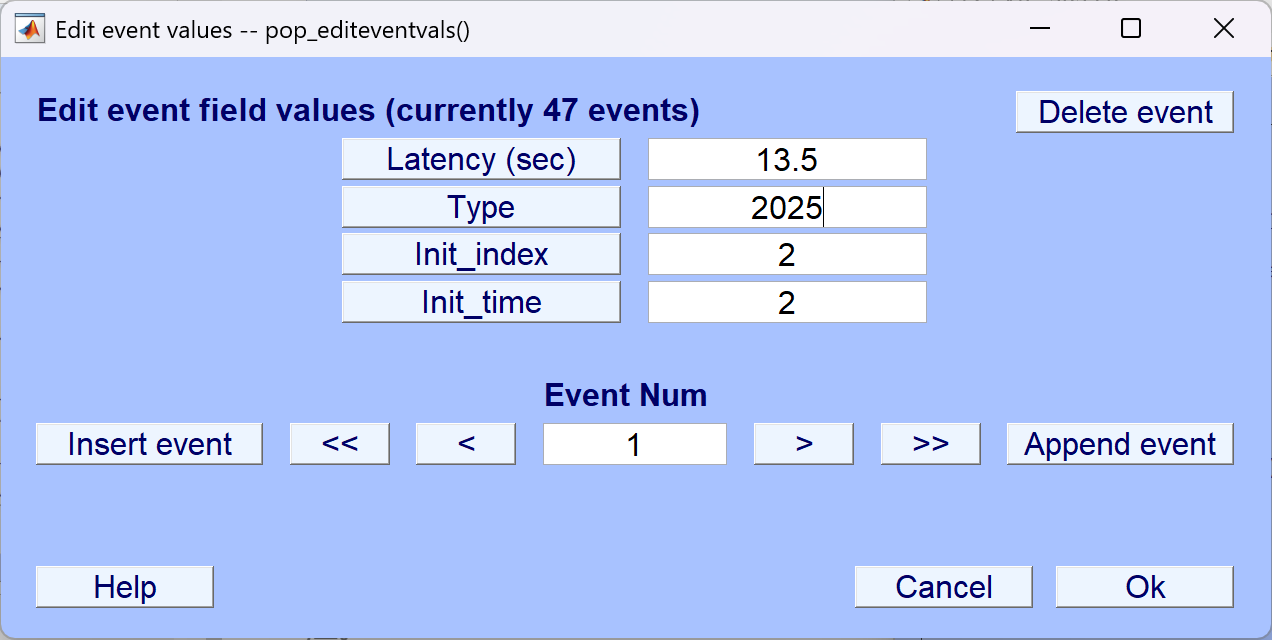Cancel the event editing dialog

coord(944,587)
